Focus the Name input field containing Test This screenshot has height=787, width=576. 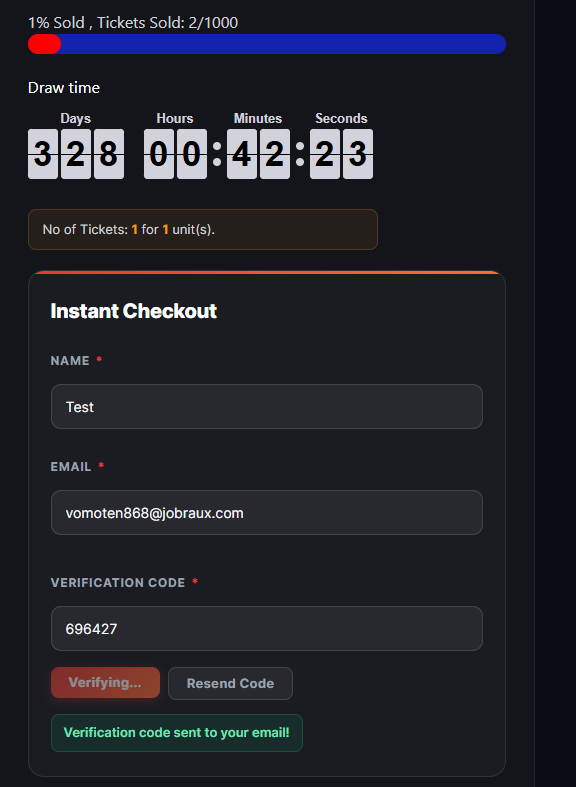[267, 407]
